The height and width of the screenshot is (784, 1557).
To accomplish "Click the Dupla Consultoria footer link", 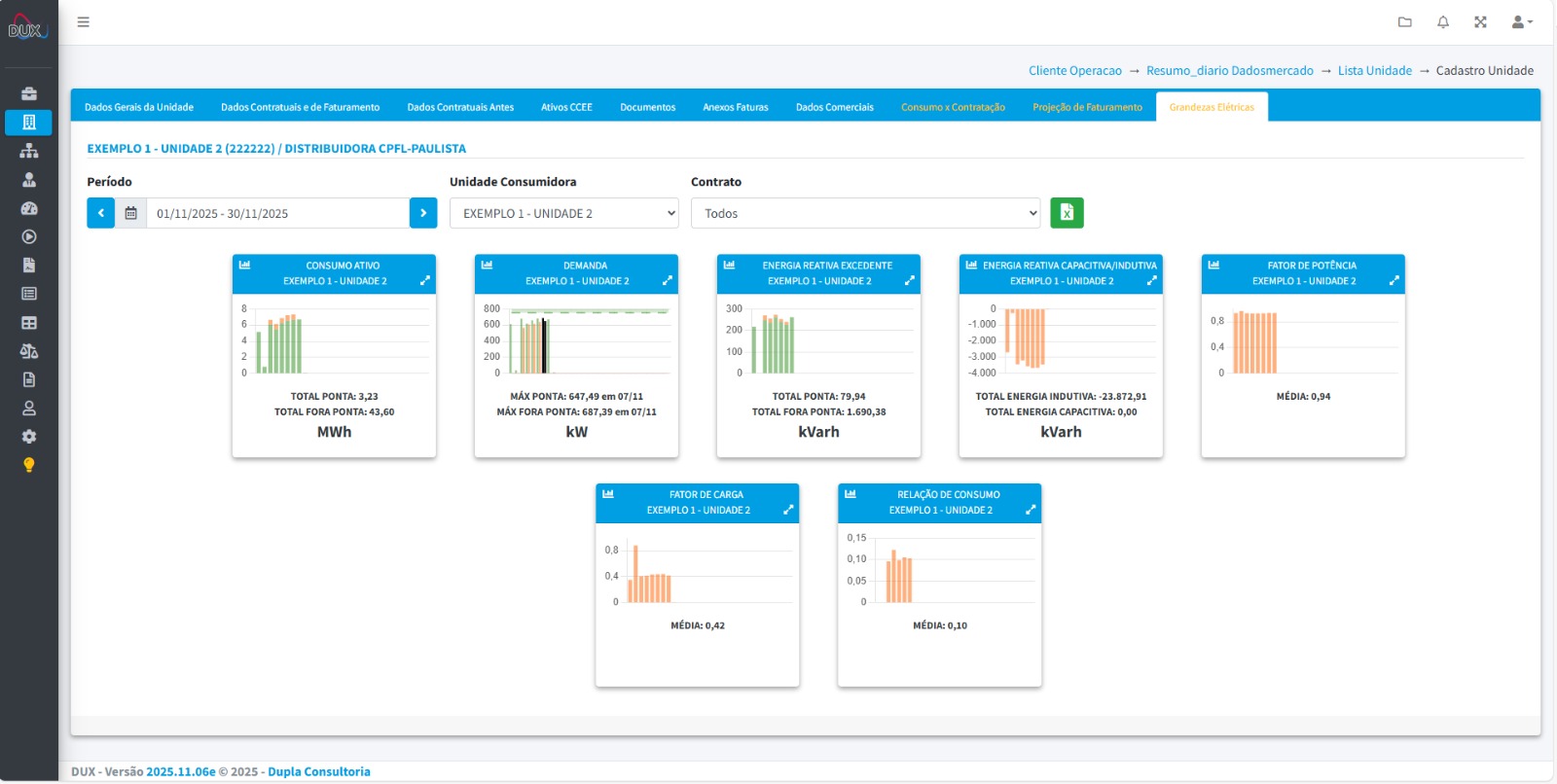I will (319, 771).
